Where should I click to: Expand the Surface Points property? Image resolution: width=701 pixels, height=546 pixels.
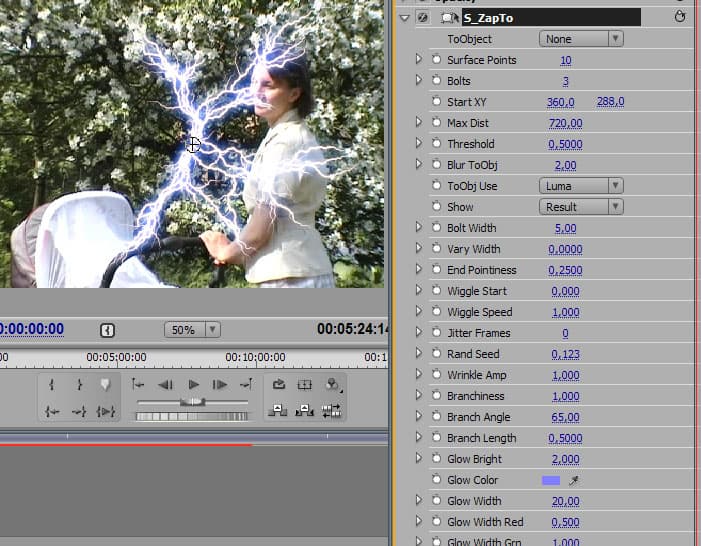pos(418,59)
